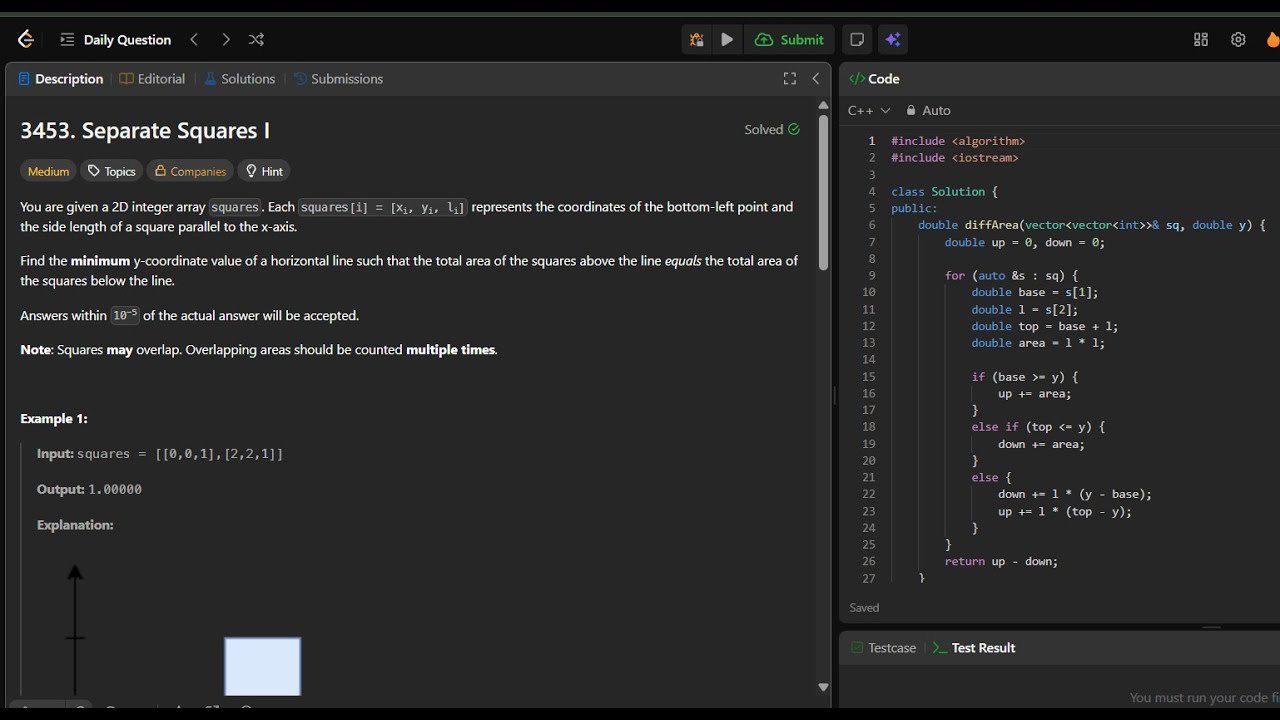The image size is (1280, 720).
Task: Click the "double up = 0, down = 0;" line
Action: pos(1025,242)
